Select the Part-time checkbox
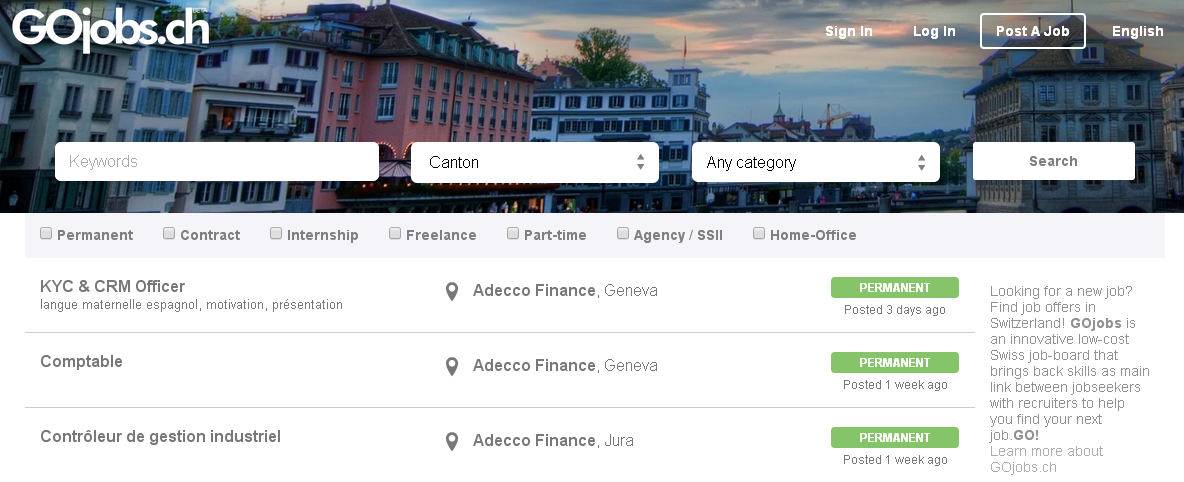 click(513, 233)
